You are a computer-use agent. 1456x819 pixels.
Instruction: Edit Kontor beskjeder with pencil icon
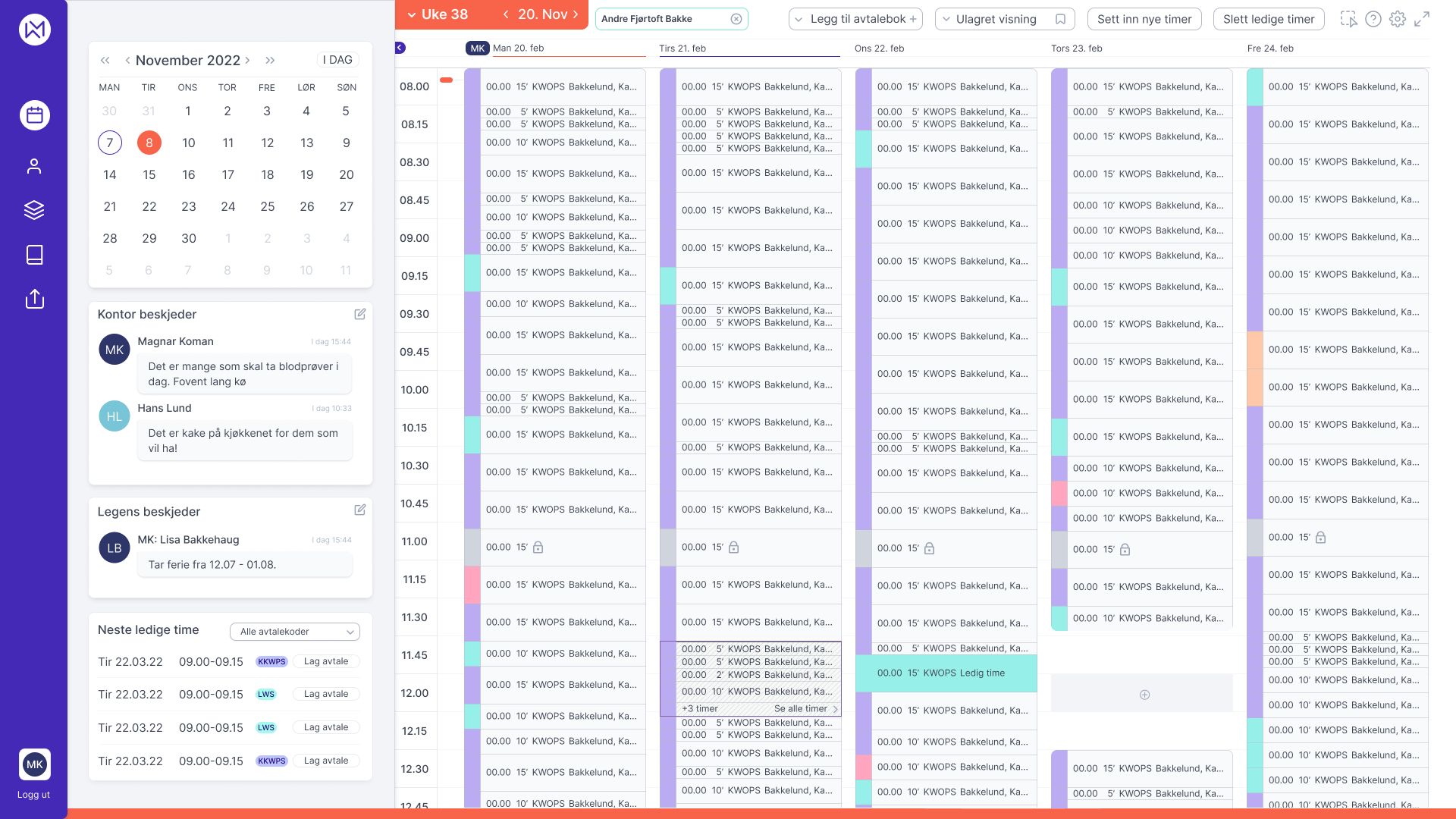tap(360, 314)
